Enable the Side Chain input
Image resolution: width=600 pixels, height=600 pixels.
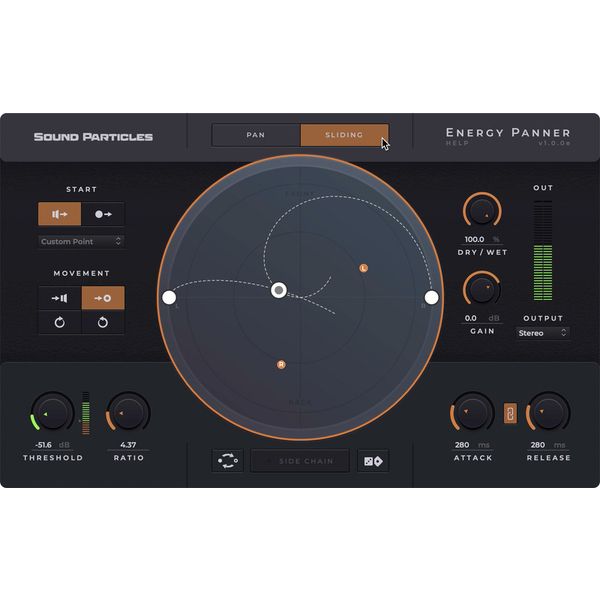299,460
